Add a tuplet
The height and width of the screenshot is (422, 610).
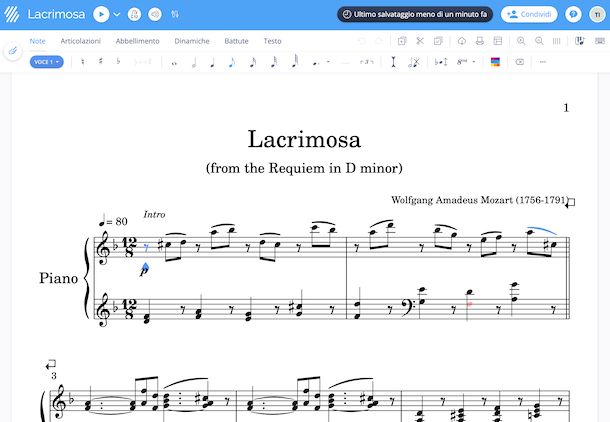click(x=366, y=61)
